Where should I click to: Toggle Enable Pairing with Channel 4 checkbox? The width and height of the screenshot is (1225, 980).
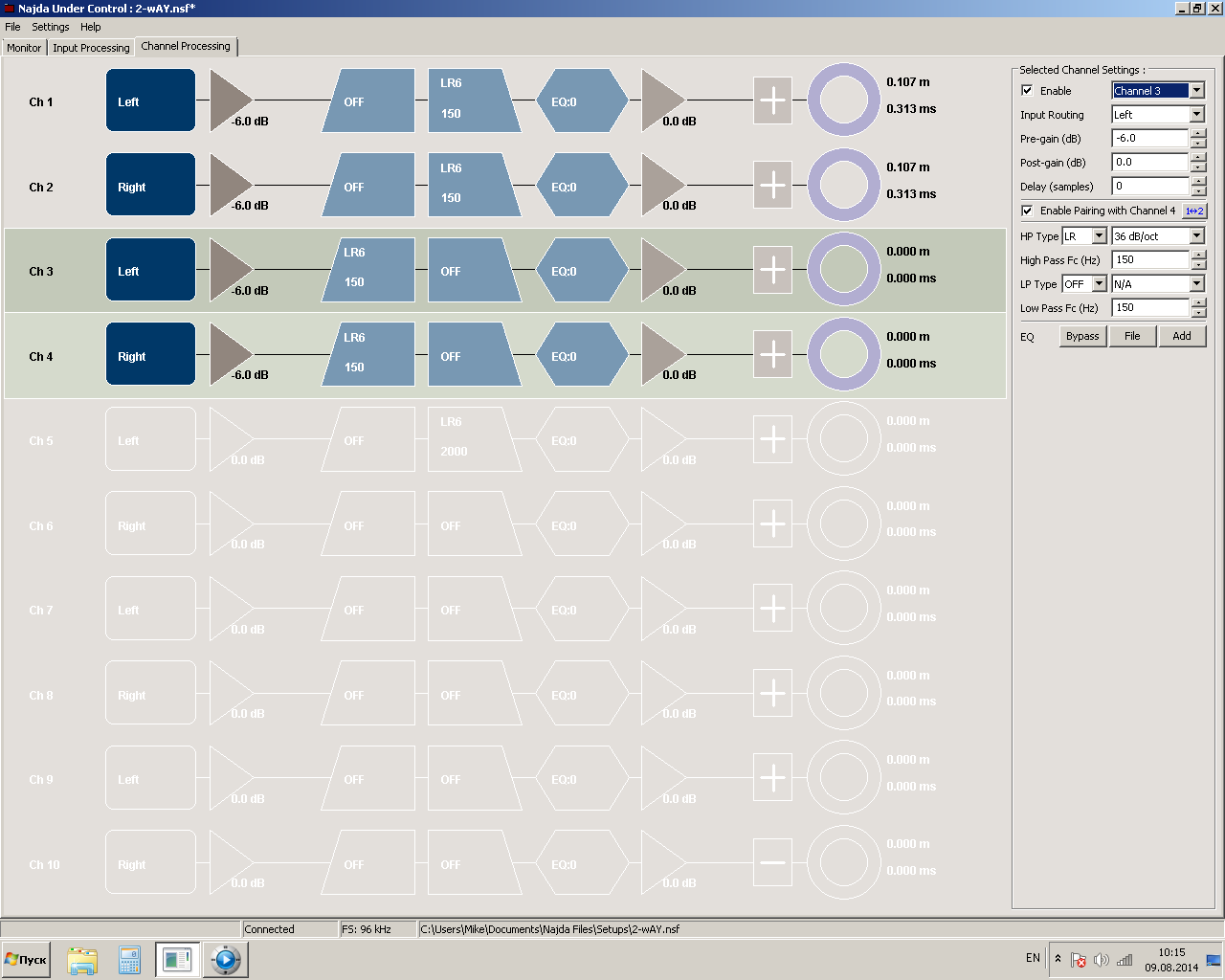(1027, 211)
